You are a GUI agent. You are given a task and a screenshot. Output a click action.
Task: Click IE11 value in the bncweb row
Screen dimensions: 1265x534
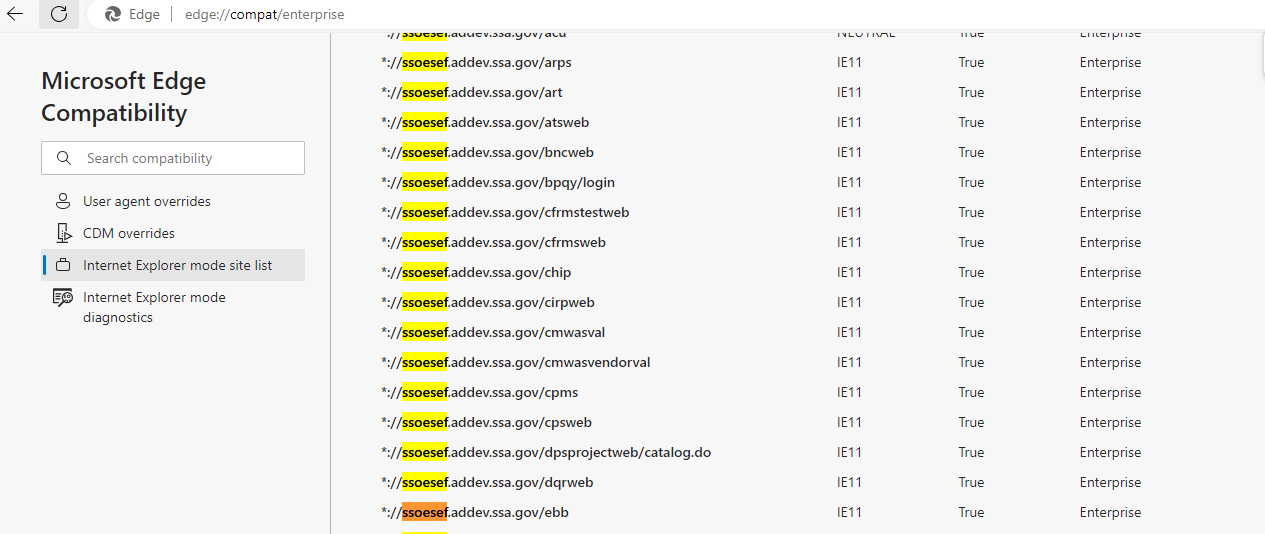tap(849, 152)
